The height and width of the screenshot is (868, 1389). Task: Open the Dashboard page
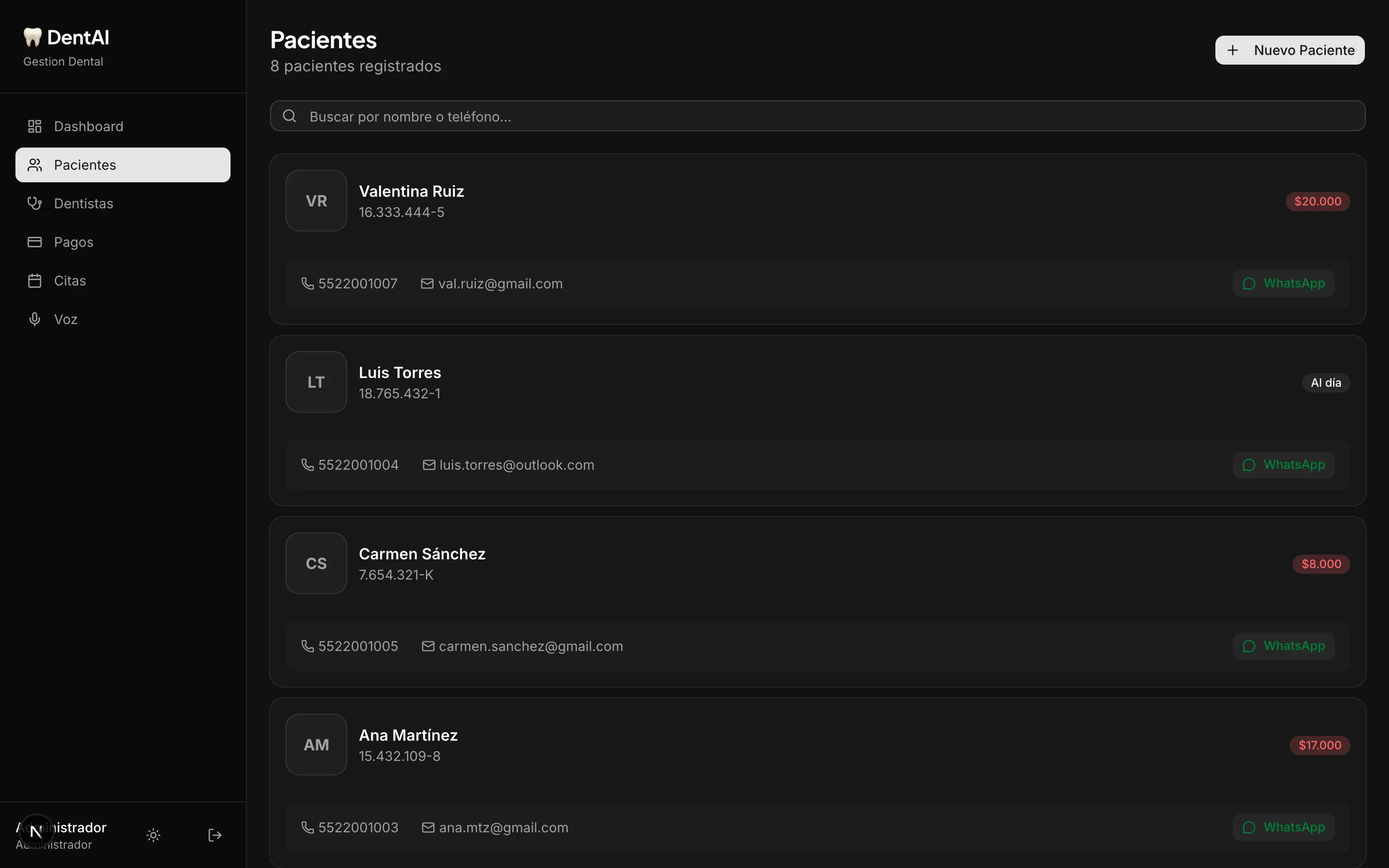pos(88,126)
